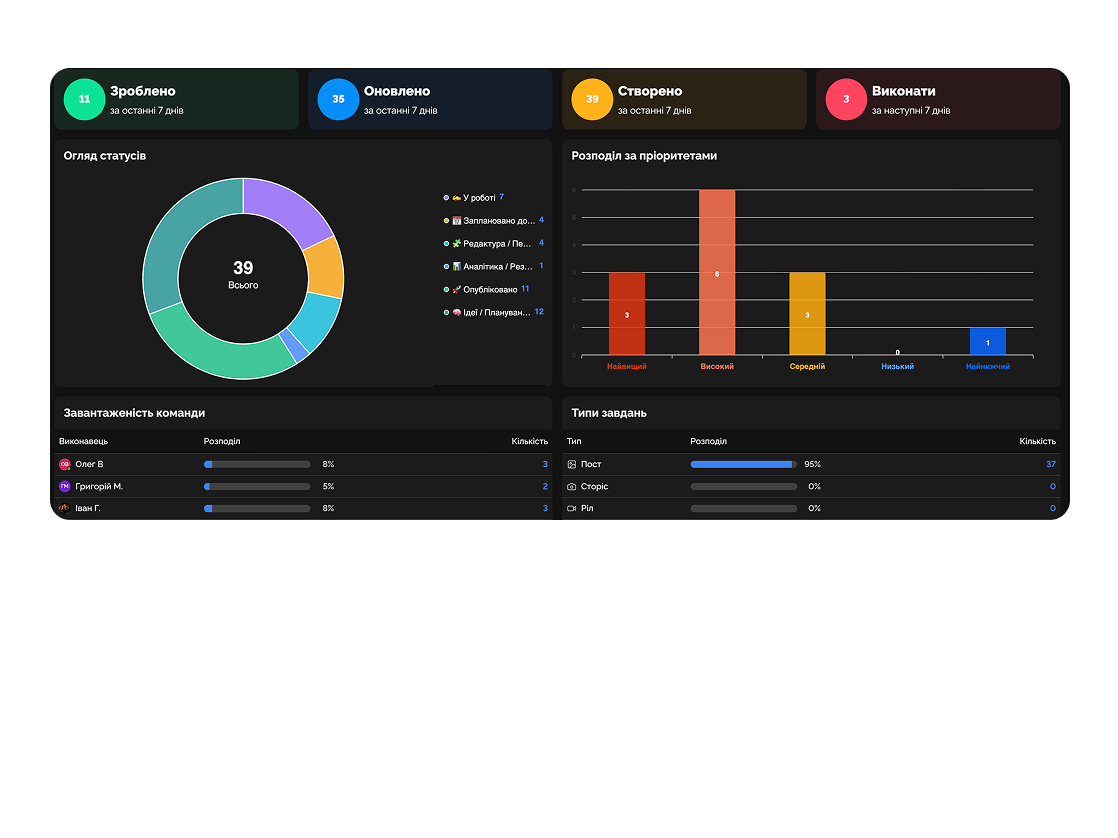Click the blue circle badge showing 35

(338, 99)
